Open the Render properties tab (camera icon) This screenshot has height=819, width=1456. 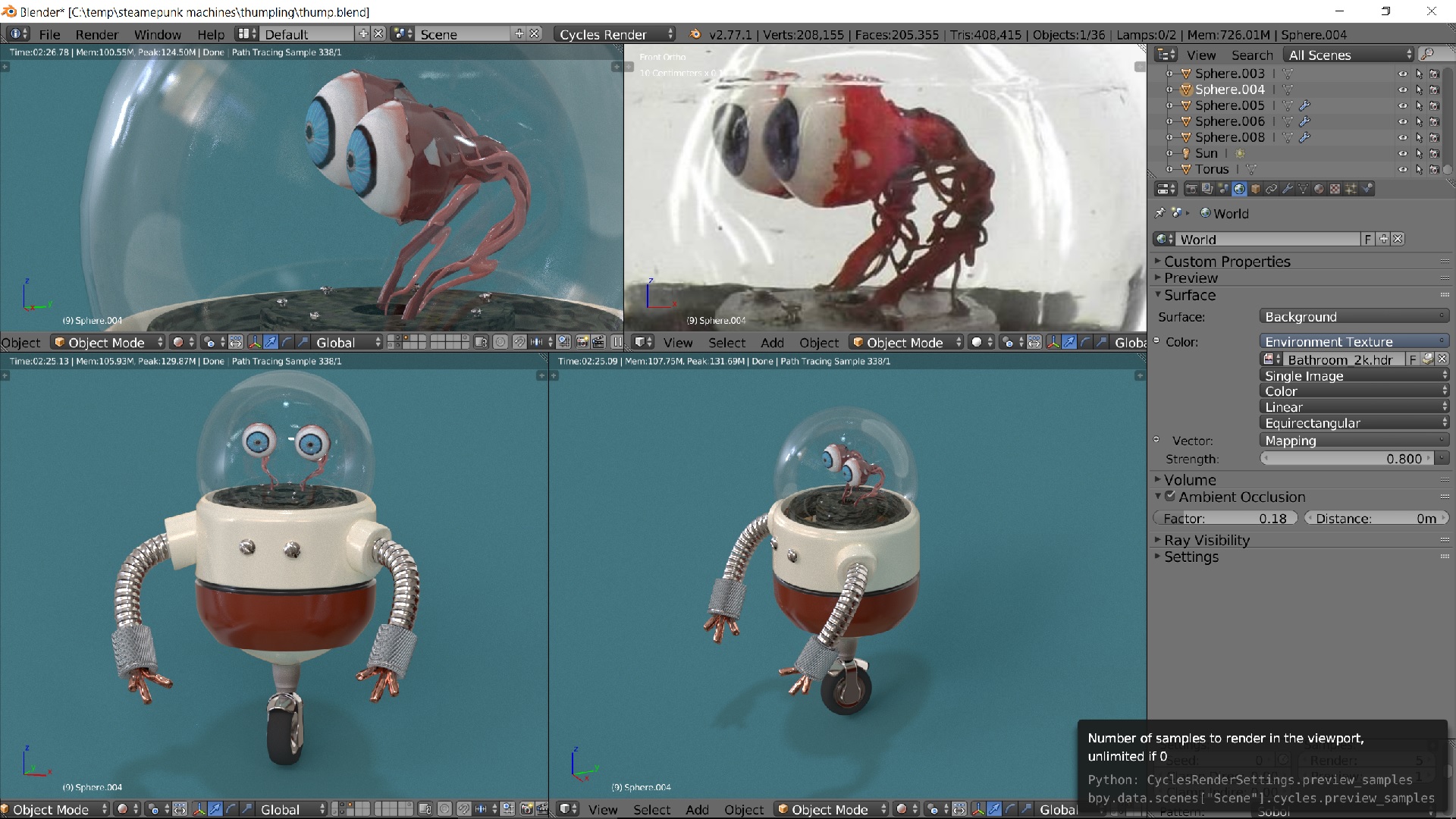coord(1191,189)
